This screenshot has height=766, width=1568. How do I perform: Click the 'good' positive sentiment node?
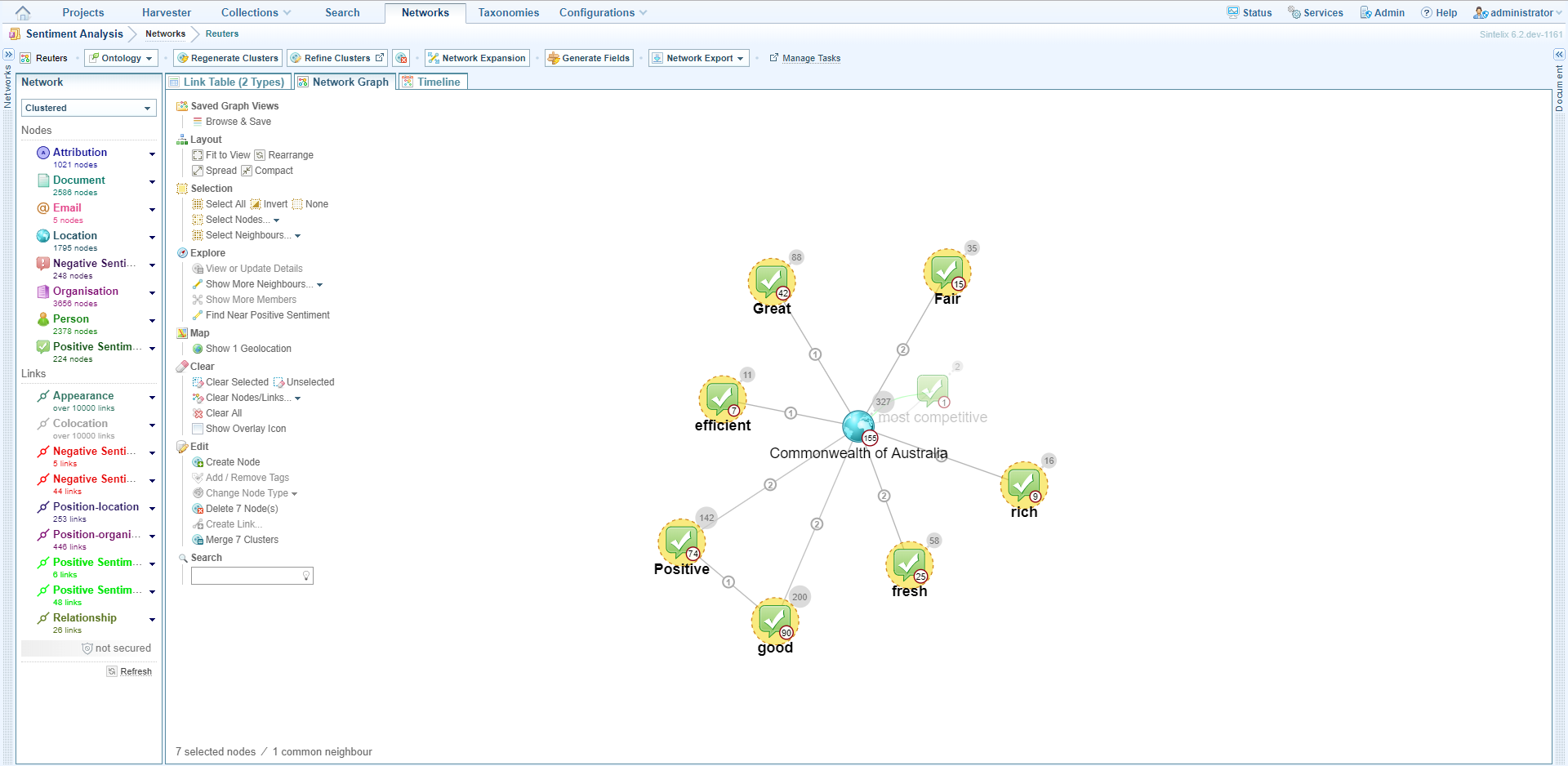pyautogui.click(x=774, y=621)
